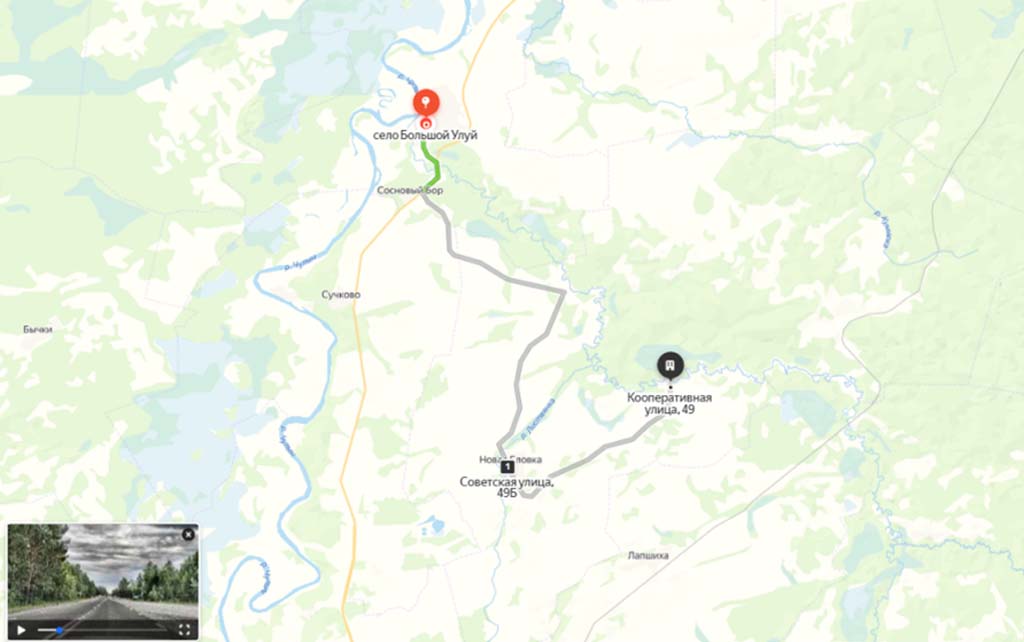Click the green route segment

432,163
